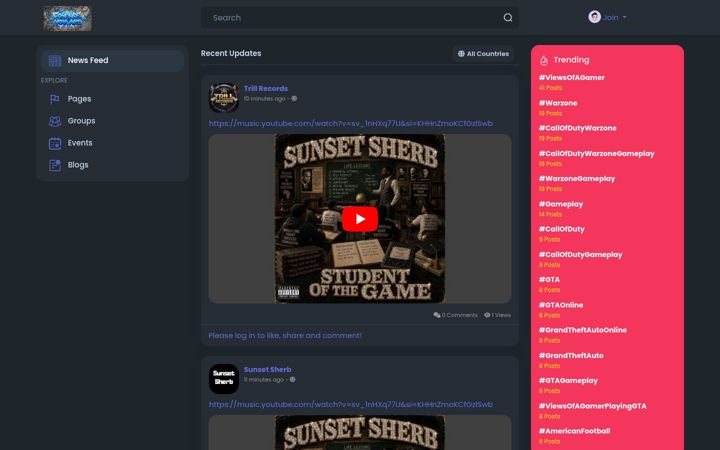Play the Student of the Game video
This screenshot has height=450, width=720.
tap(360, 219)
